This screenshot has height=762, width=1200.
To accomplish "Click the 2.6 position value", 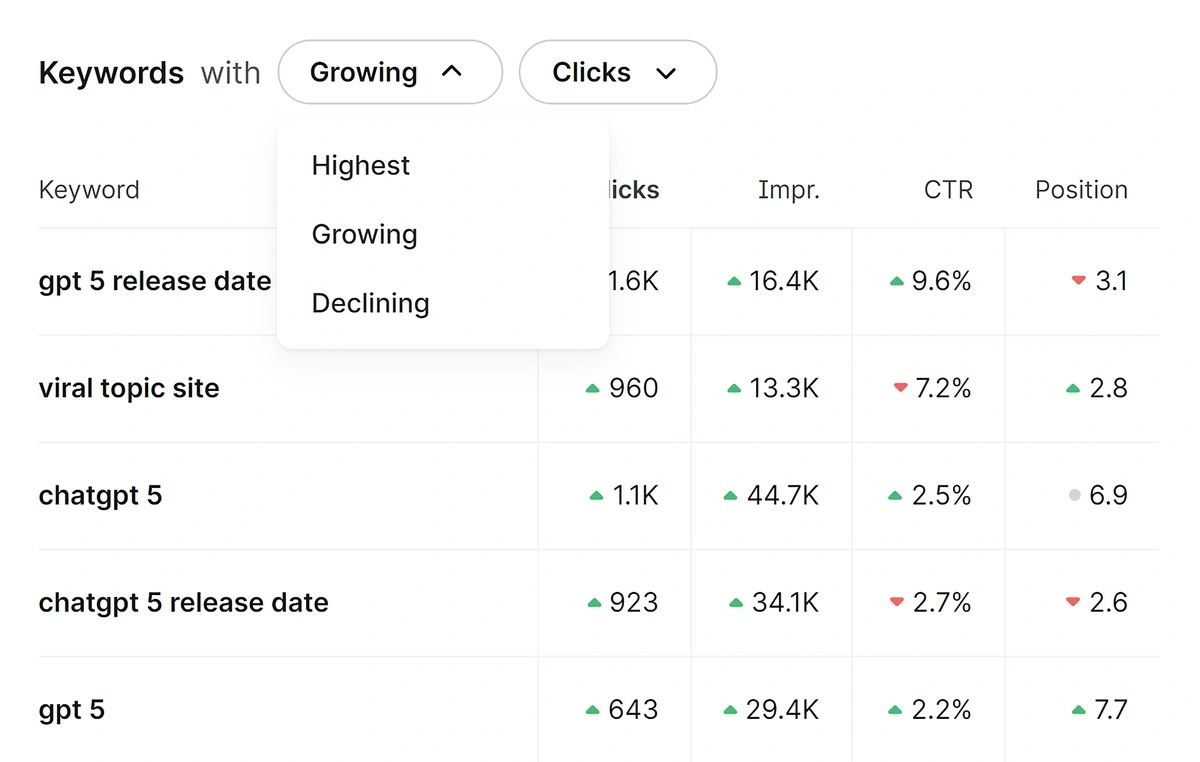I will point(1109,602).
